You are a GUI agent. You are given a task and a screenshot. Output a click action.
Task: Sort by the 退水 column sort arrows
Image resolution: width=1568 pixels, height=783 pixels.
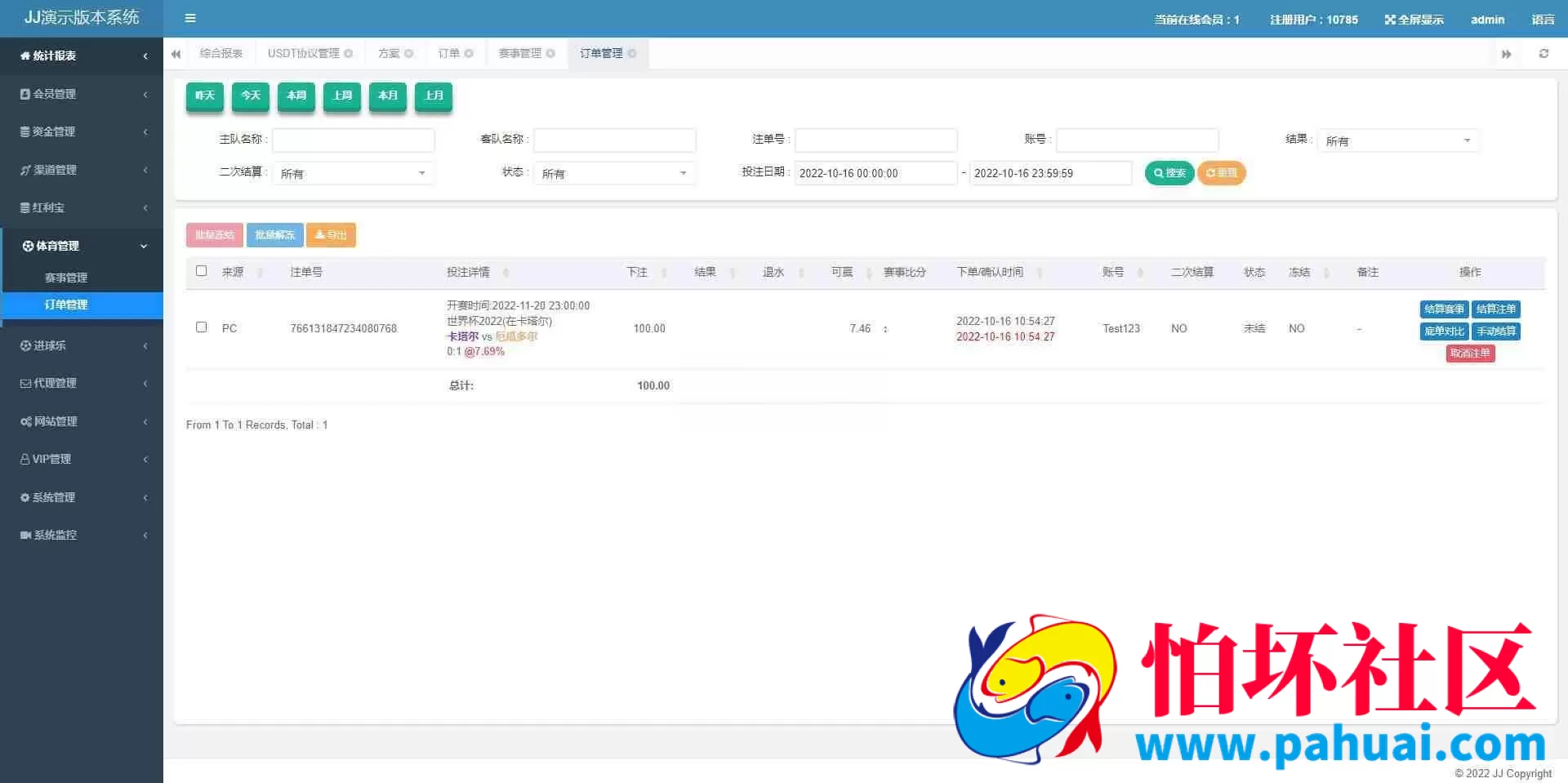coord(801,273)
